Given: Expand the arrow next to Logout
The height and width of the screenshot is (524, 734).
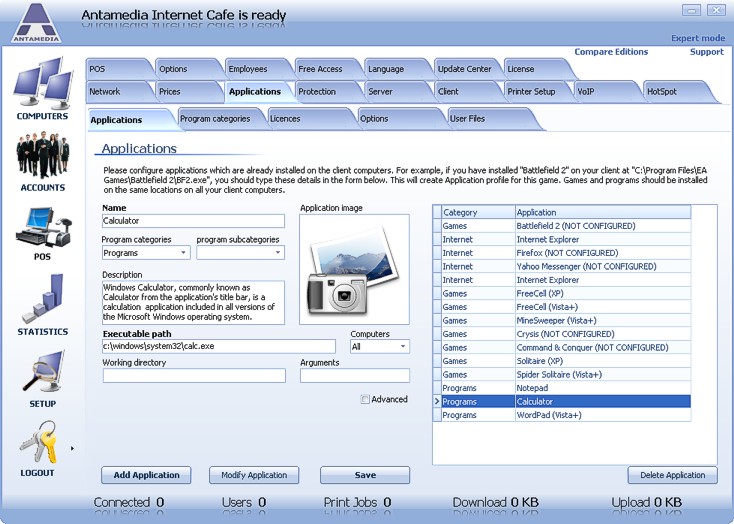Looking at the screenshot, I should 72,449.
